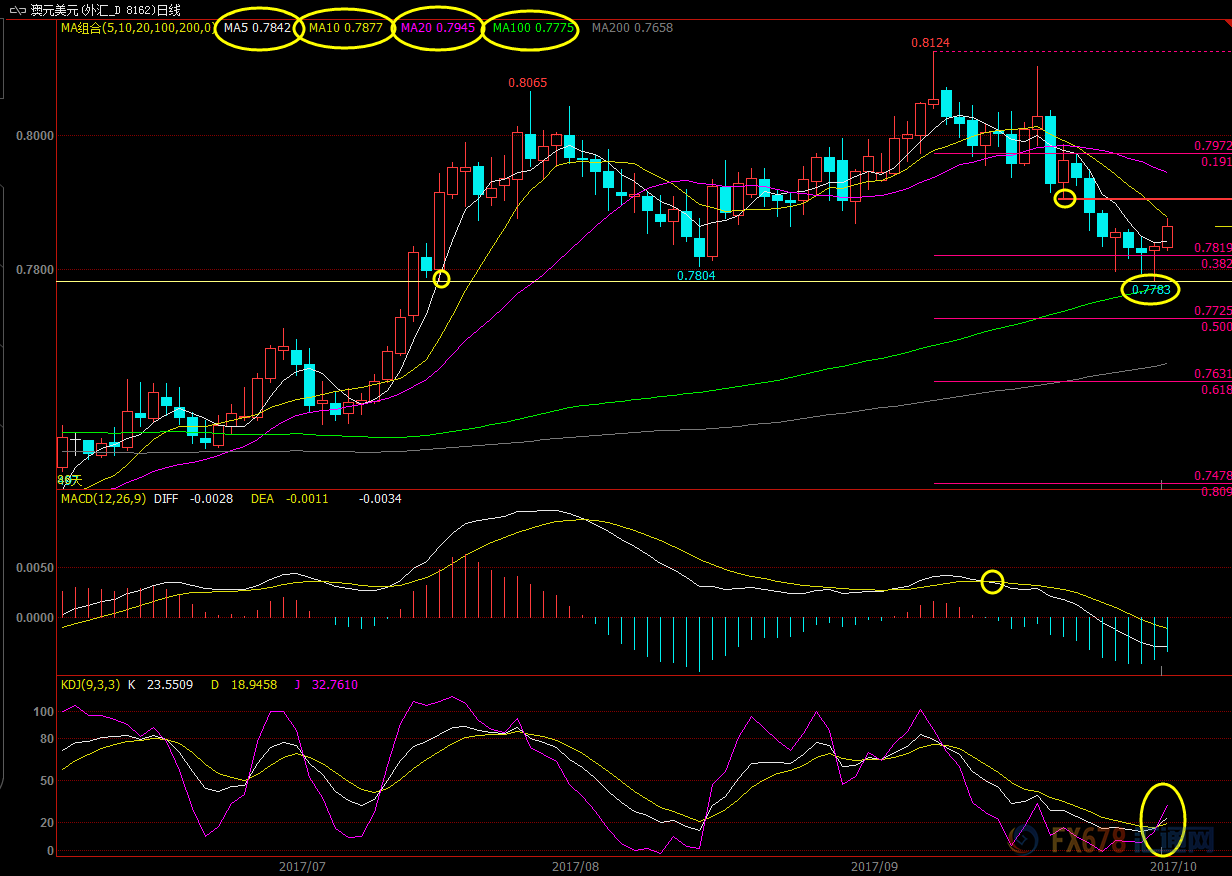1232x876 pixels.
Task: Select the 2017/08 date axis label
Action: click(x=575, y=865)
